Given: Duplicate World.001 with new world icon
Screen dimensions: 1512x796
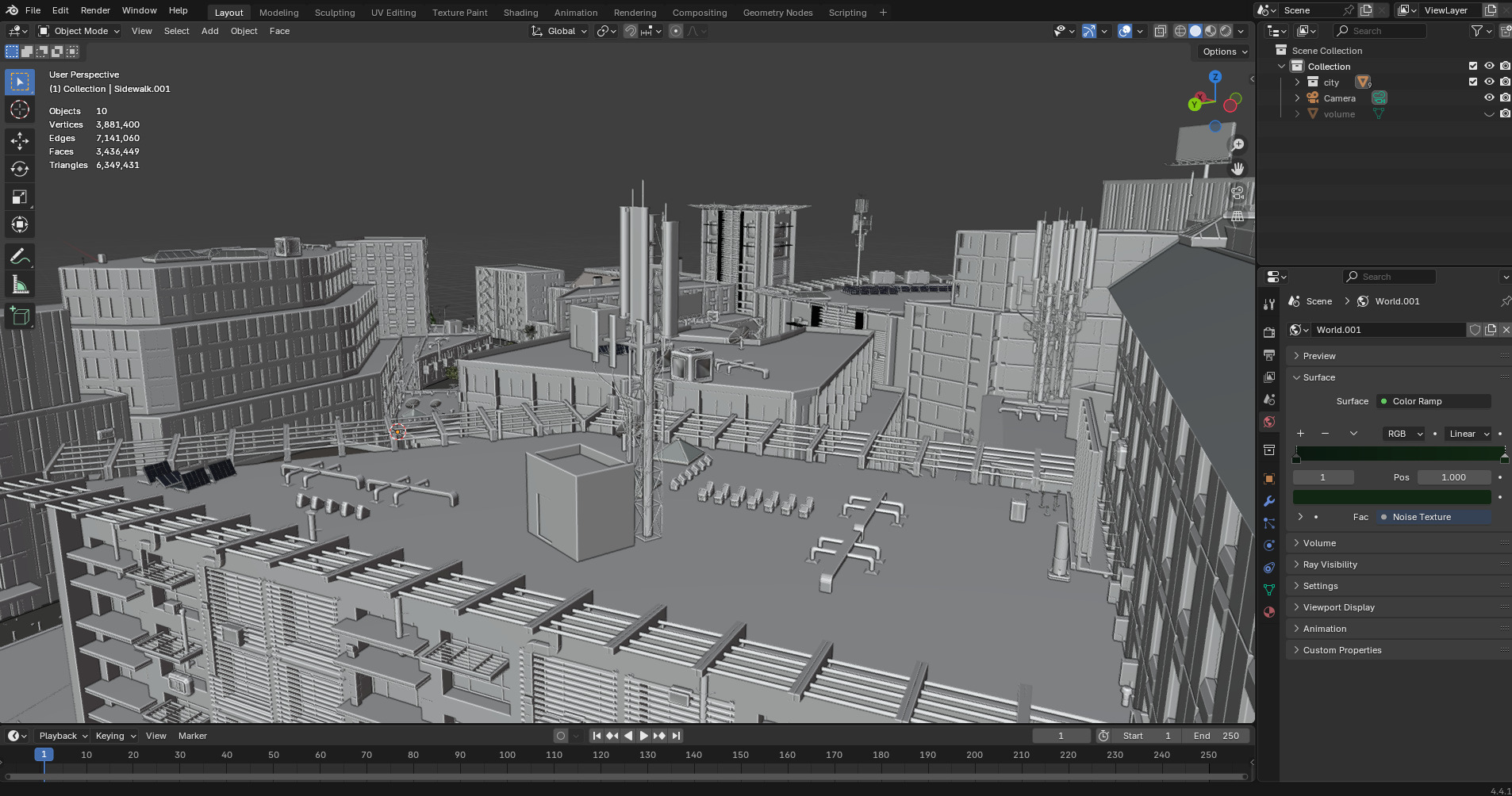Looking at the screenshot, I should [x=1491, y=330].
